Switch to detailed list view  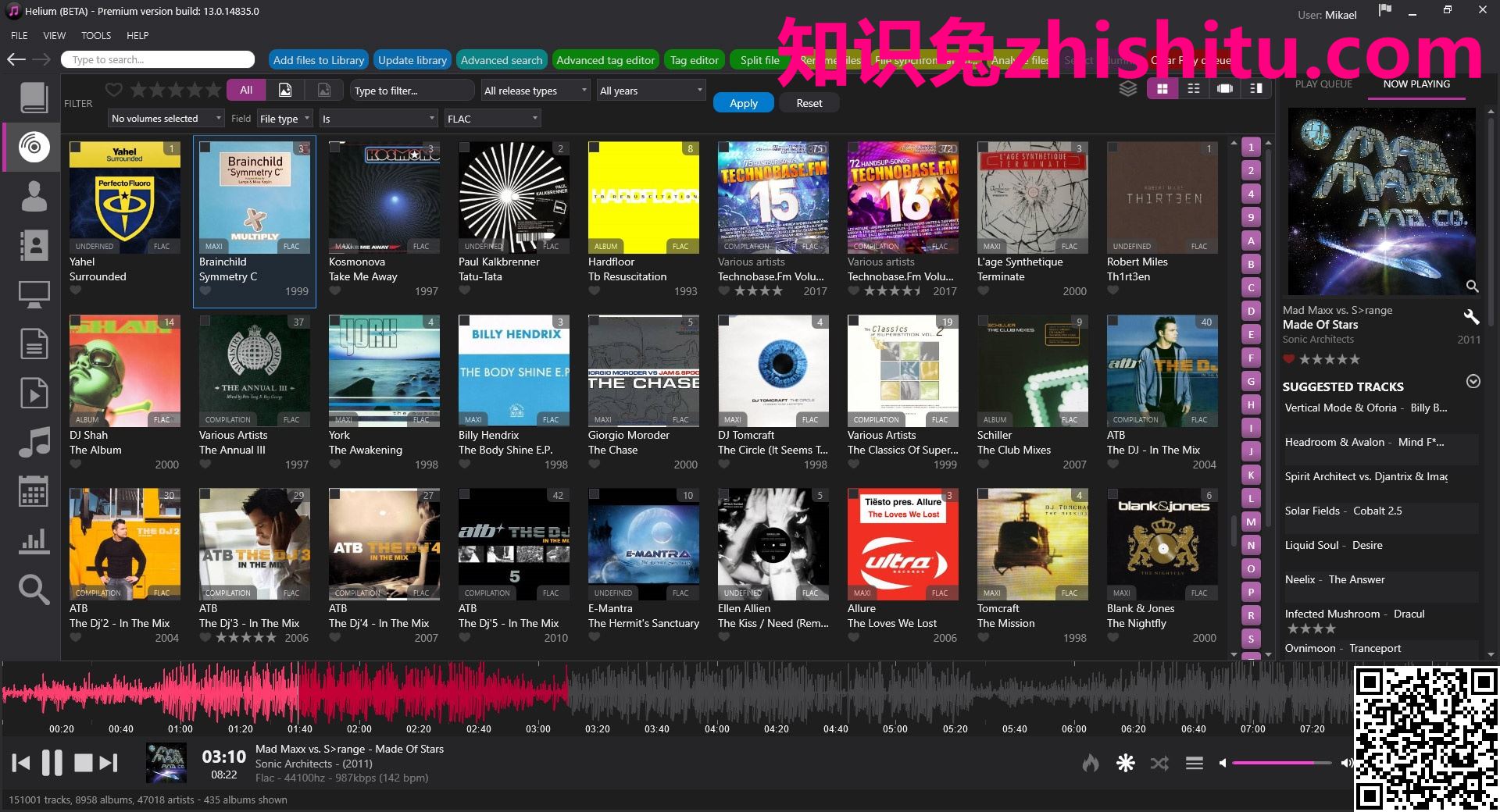pyautogui.click(x=1193, y=89)
